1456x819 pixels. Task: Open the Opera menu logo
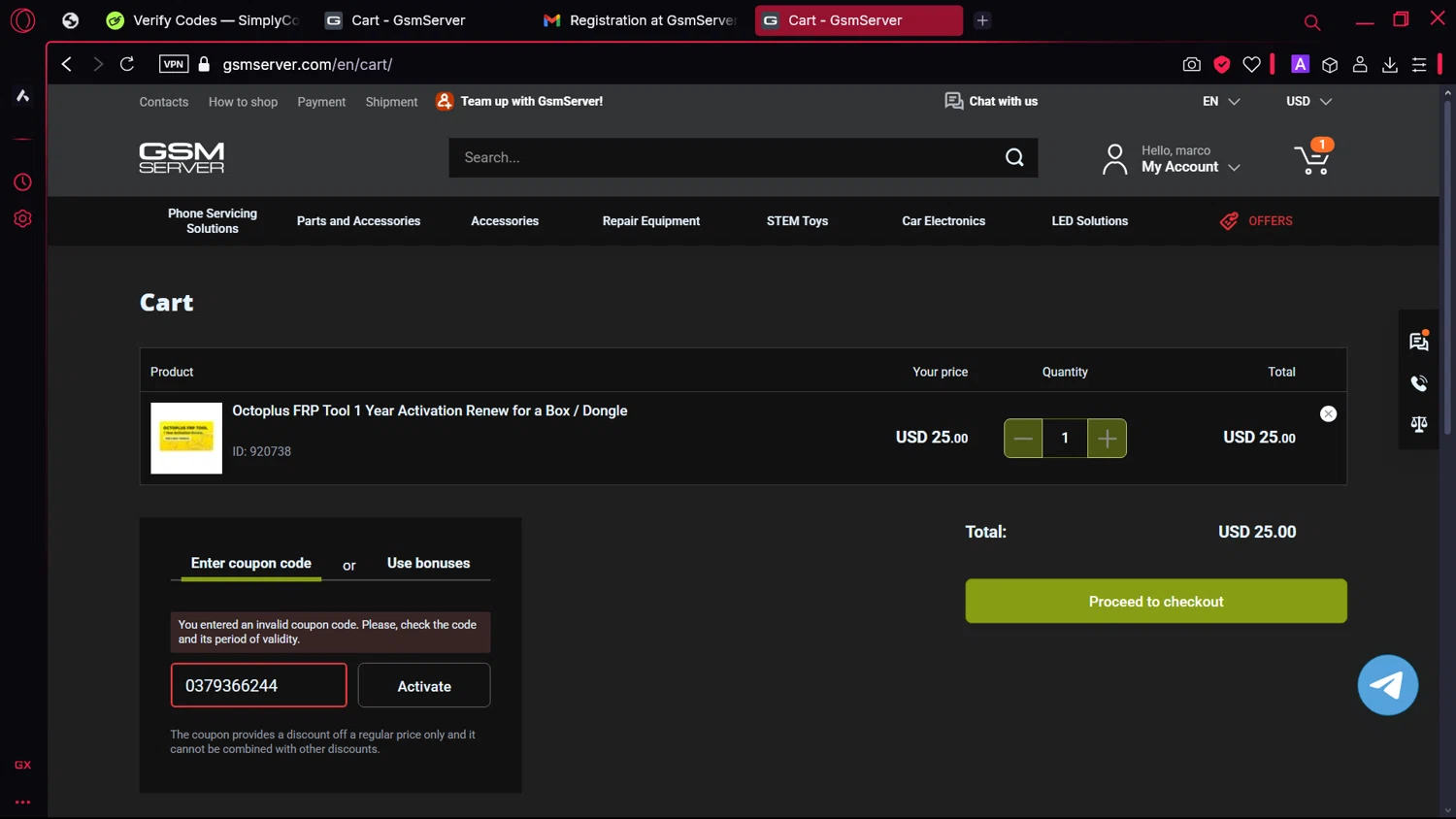point(22,20)
